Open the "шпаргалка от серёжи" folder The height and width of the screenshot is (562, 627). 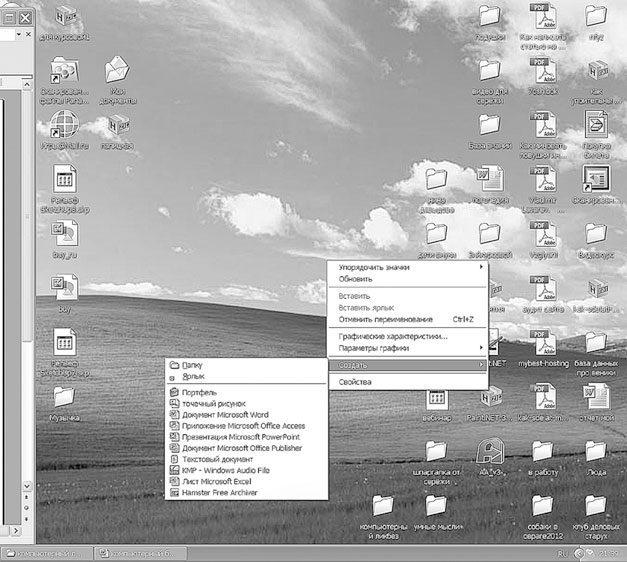pos(436,451)
